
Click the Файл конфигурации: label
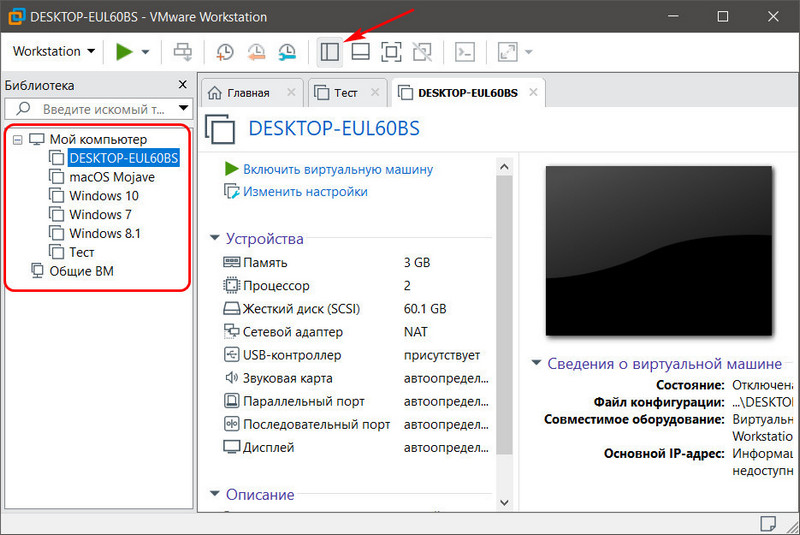(x=659, y=402)
